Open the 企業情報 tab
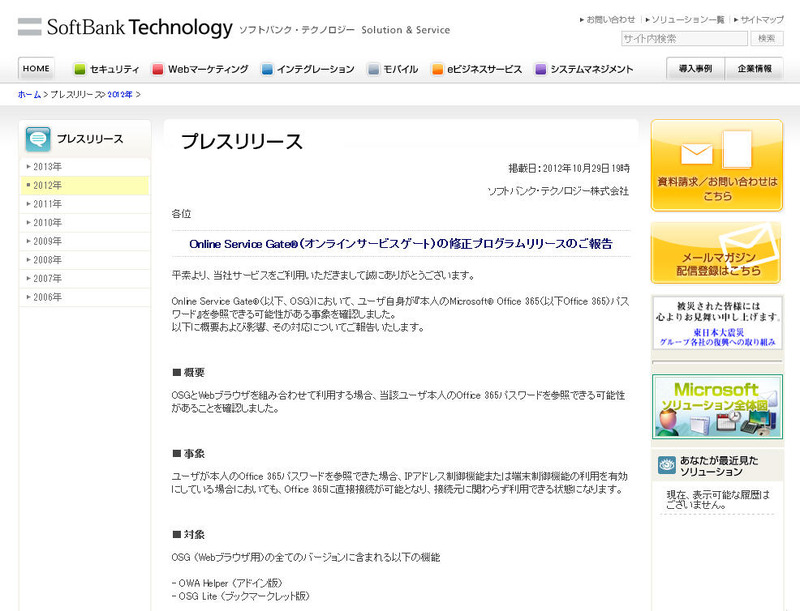Screen dimensions: 800x611 tap(754, 69)
